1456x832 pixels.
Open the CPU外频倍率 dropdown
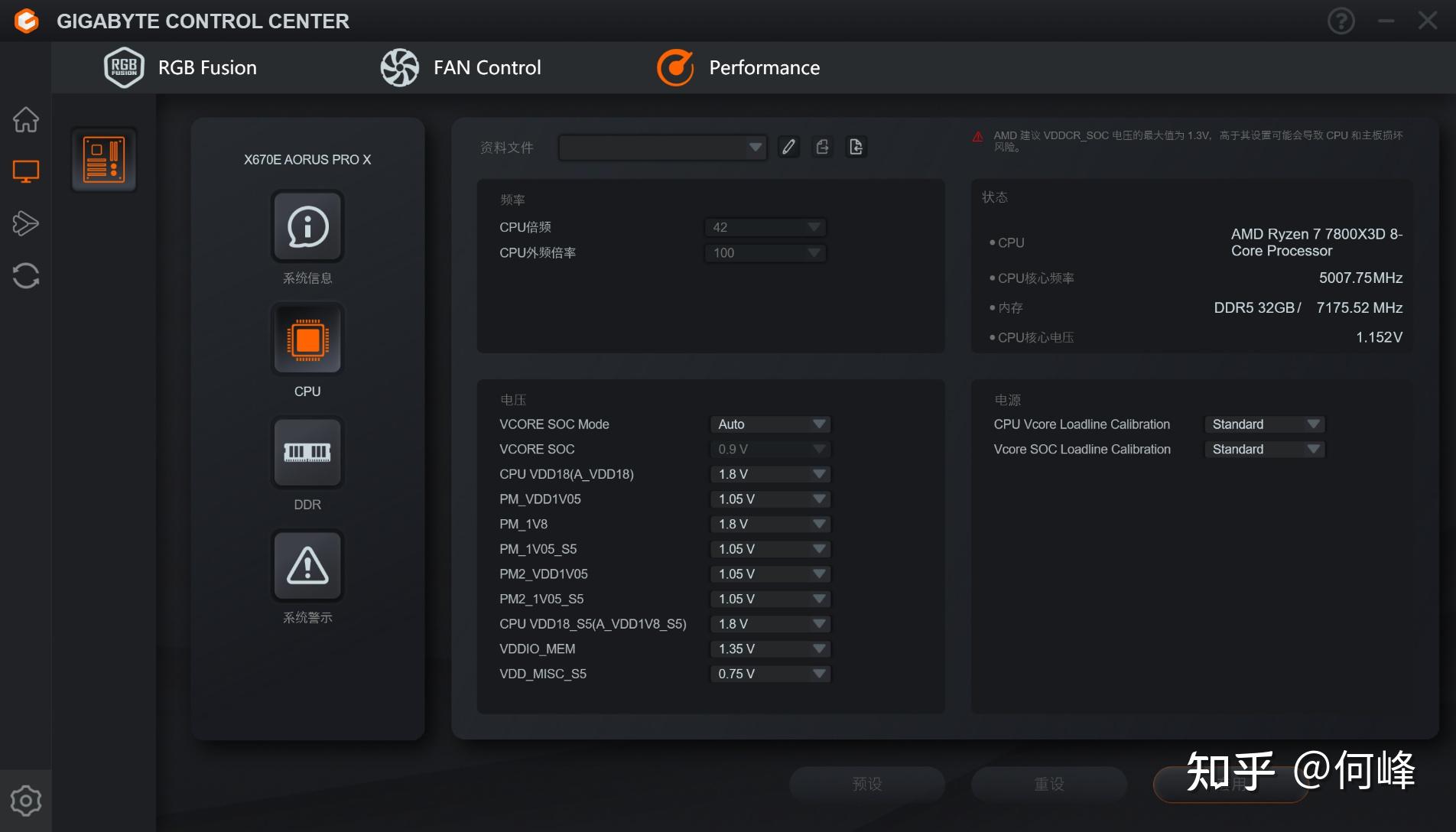[x=765, y=253]
